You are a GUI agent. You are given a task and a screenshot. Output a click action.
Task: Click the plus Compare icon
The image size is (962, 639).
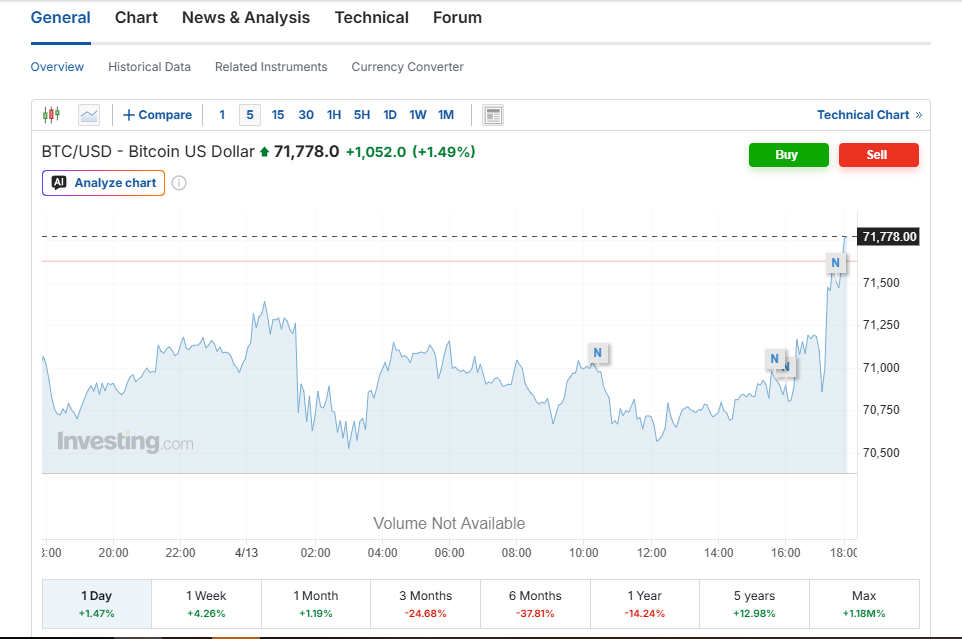coord(157,115)
